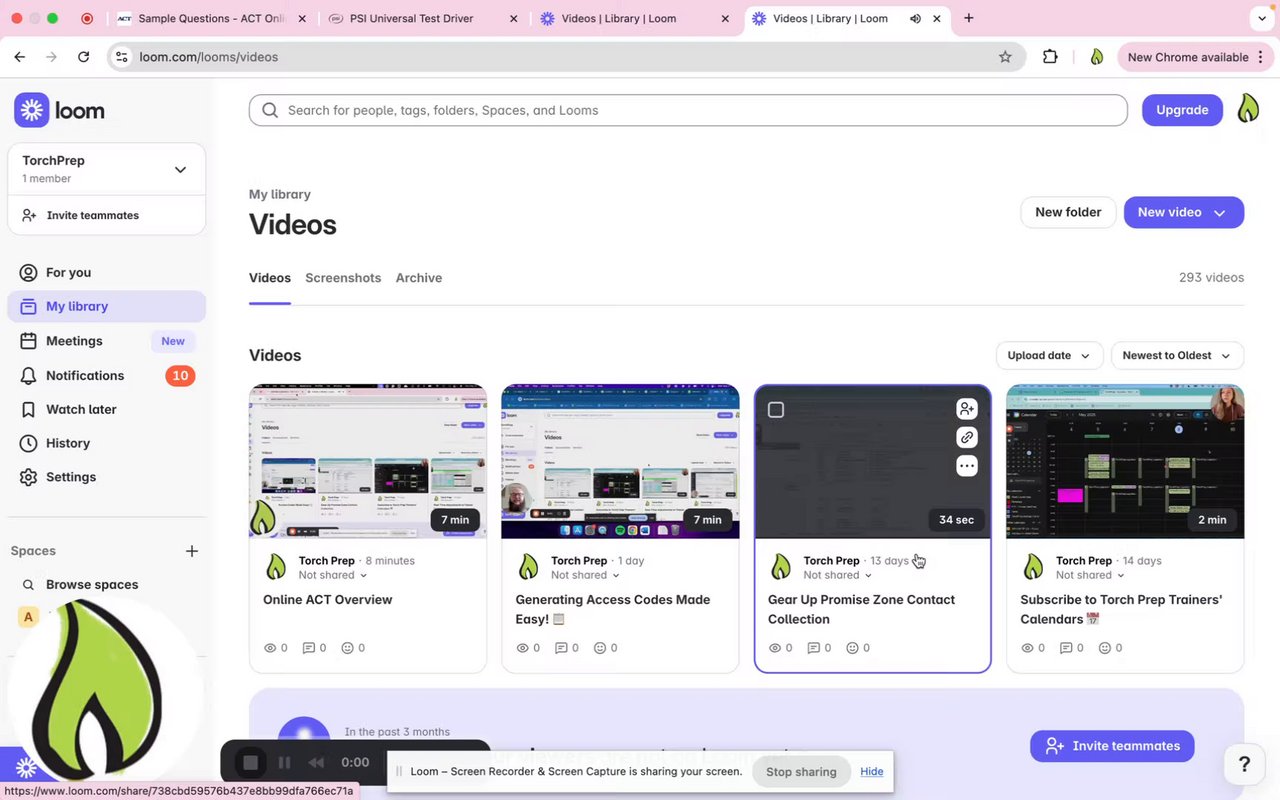Expand Not shared on Gear Up Promise Zone
Screen dimensions: 1280x800
point(837,575)
